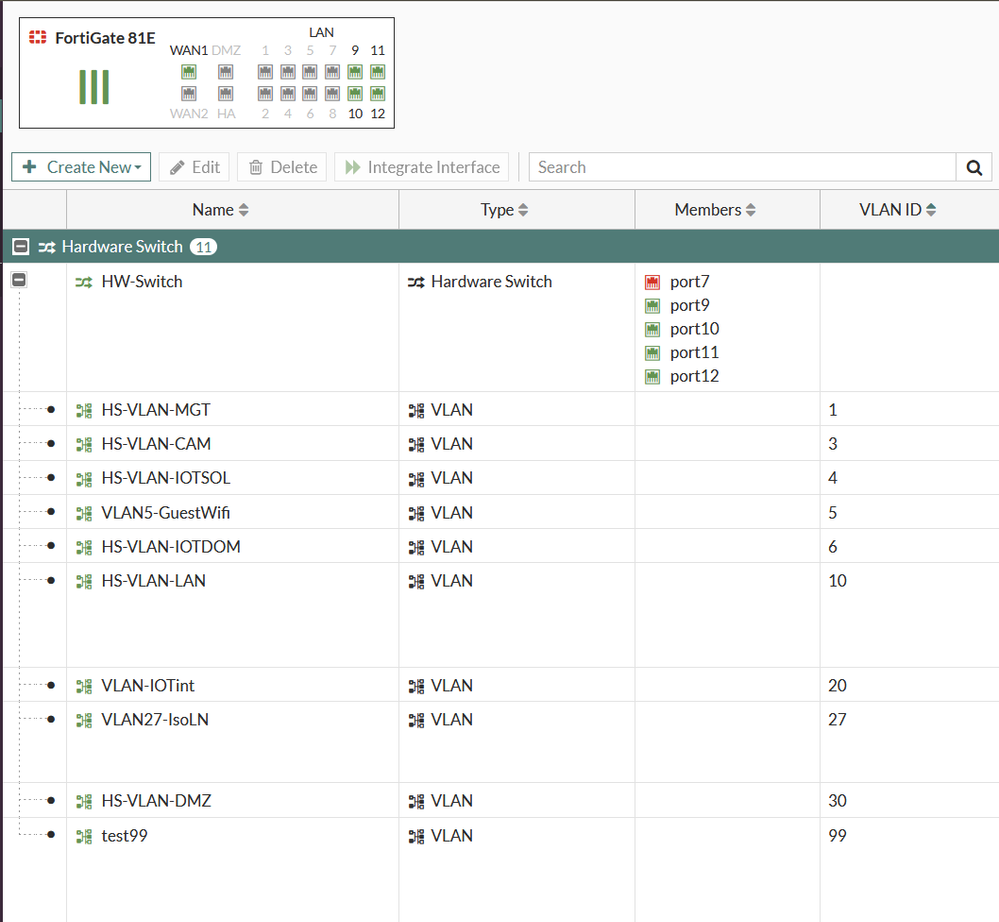Click the port12 member icon
Image resolution: width=999 pixels, height=922 pixels.
point(653,377)
